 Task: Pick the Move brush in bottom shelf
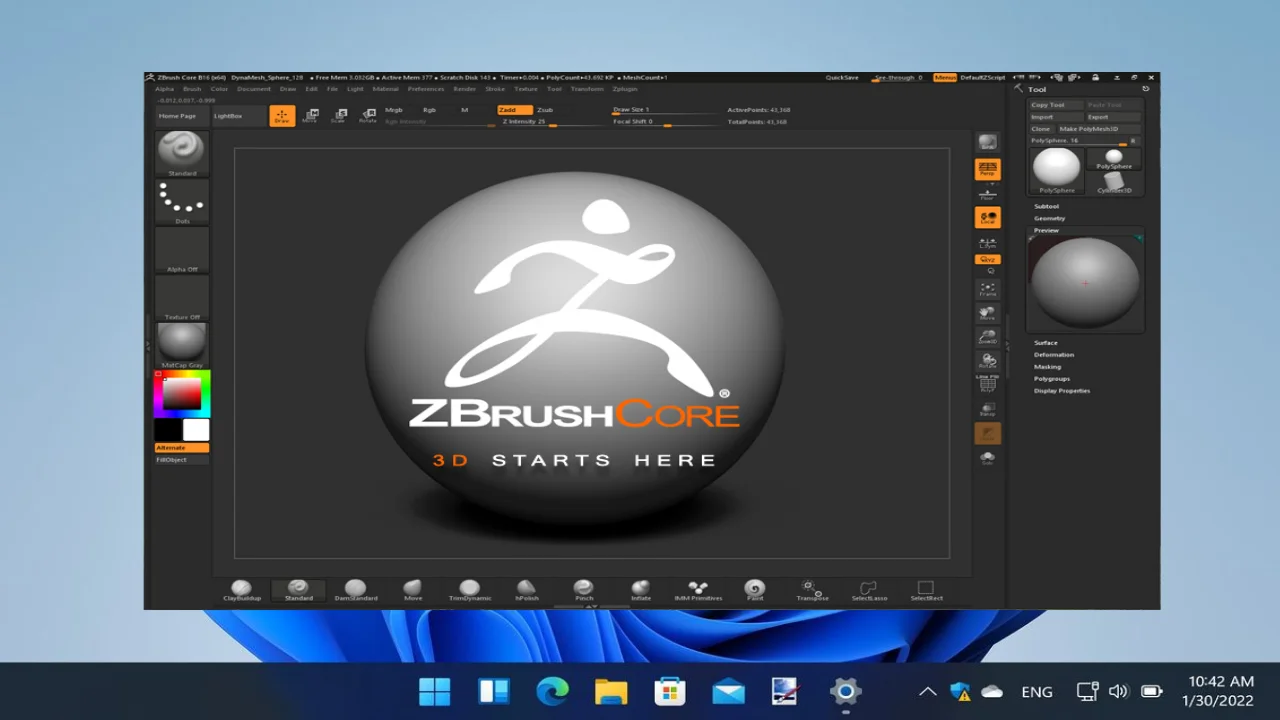click(412, 590)
